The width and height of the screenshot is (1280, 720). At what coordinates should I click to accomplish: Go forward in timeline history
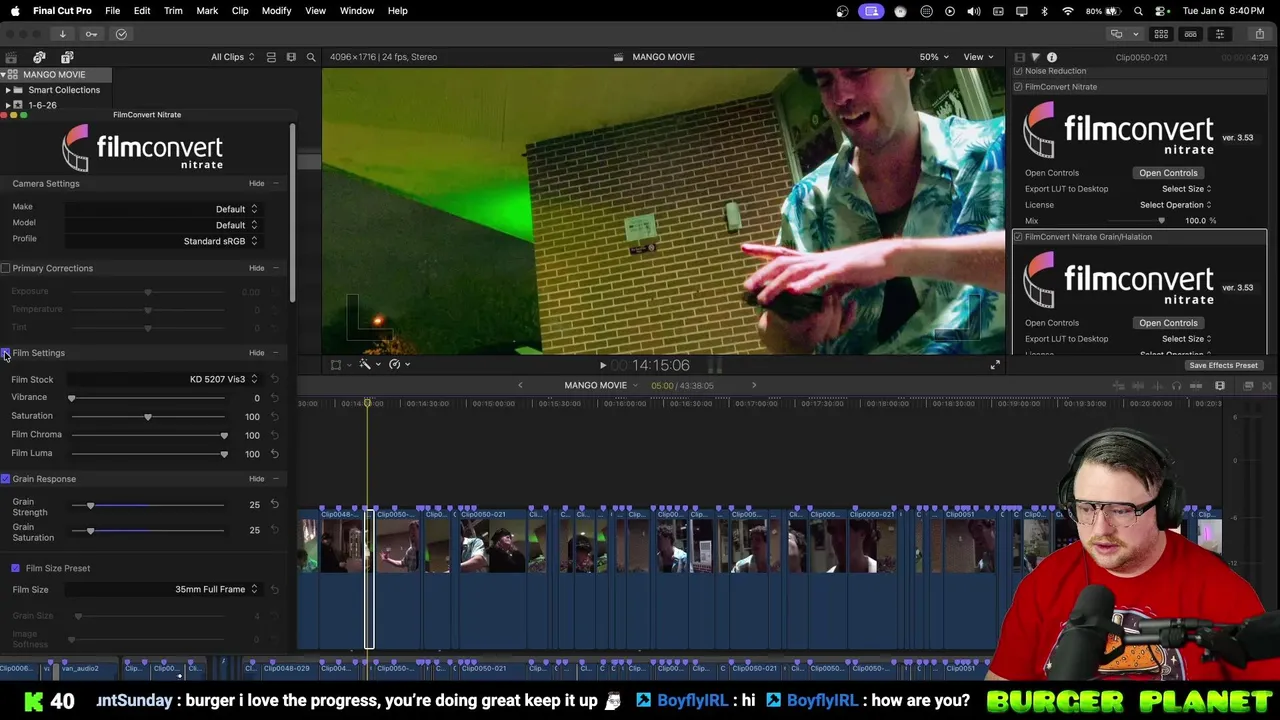tap(754, 386)
